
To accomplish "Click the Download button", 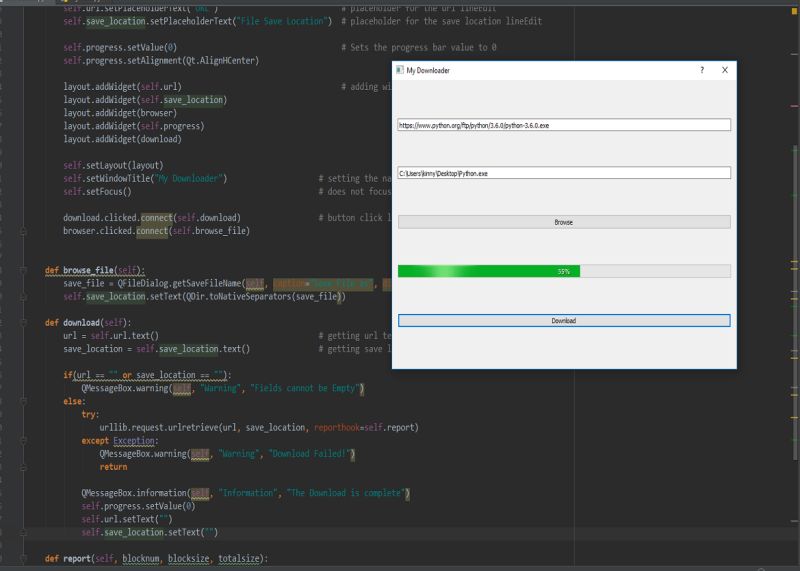I will point(564,320).
